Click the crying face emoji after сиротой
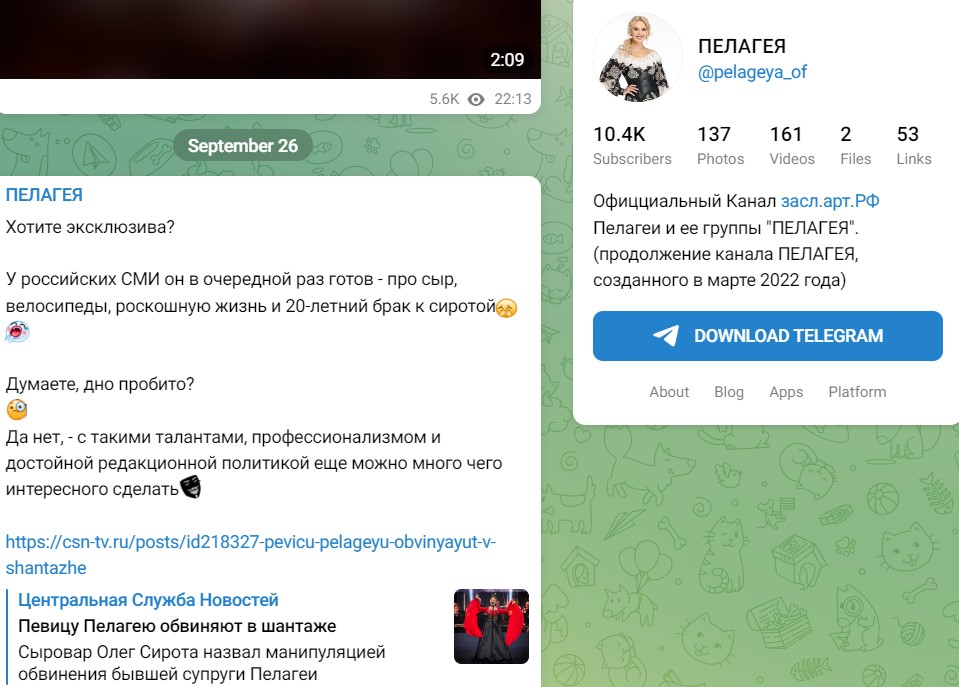 (x=506, y=307)
